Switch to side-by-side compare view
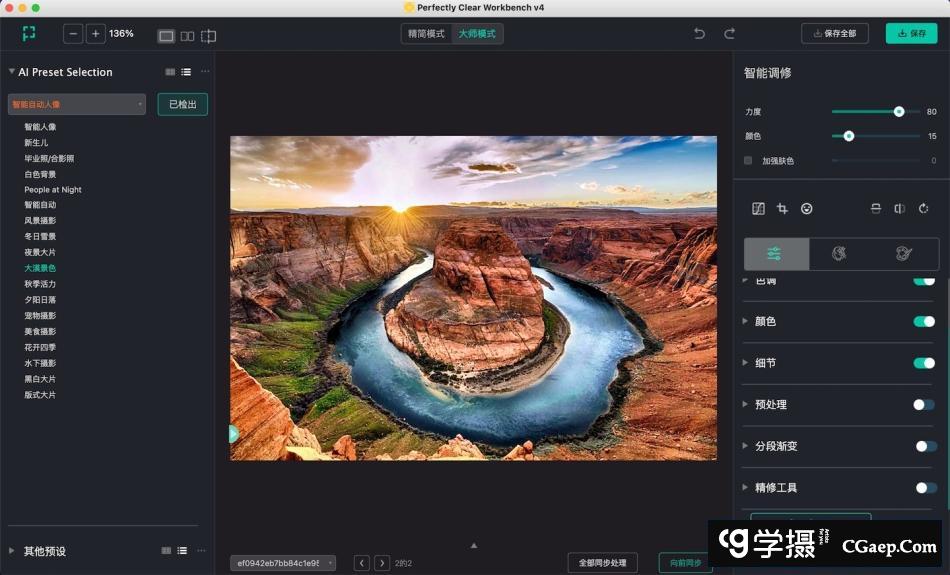The image size is (950, 575). [187, 36]
